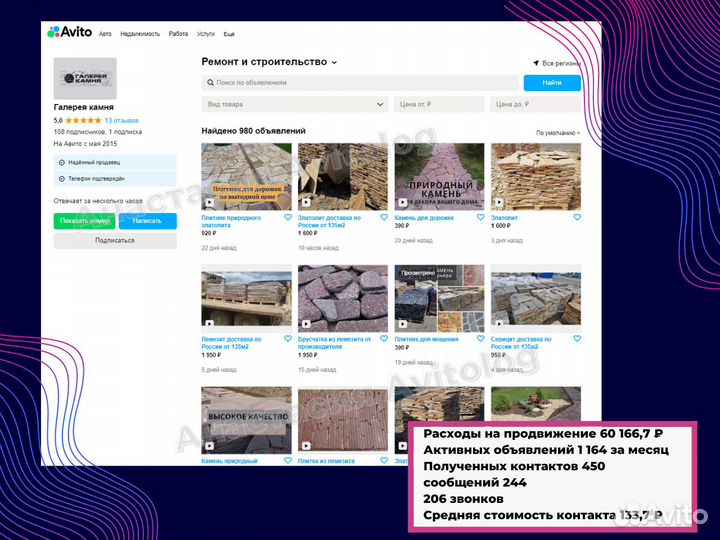This screenshot has width=720, height=540.
Task: Click heart icon on 'Лемезит доставка' listing
Action: point(287,339)
